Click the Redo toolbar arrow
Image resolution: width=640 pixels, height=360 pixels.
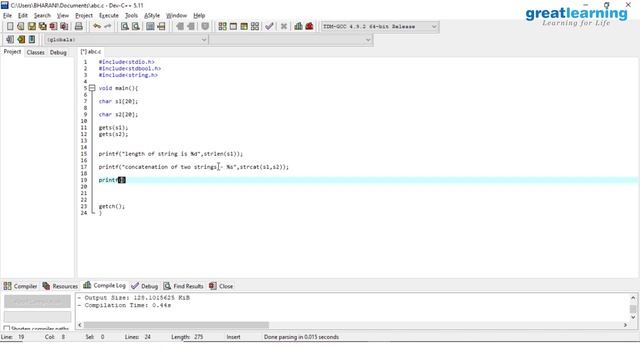(108, 27)
